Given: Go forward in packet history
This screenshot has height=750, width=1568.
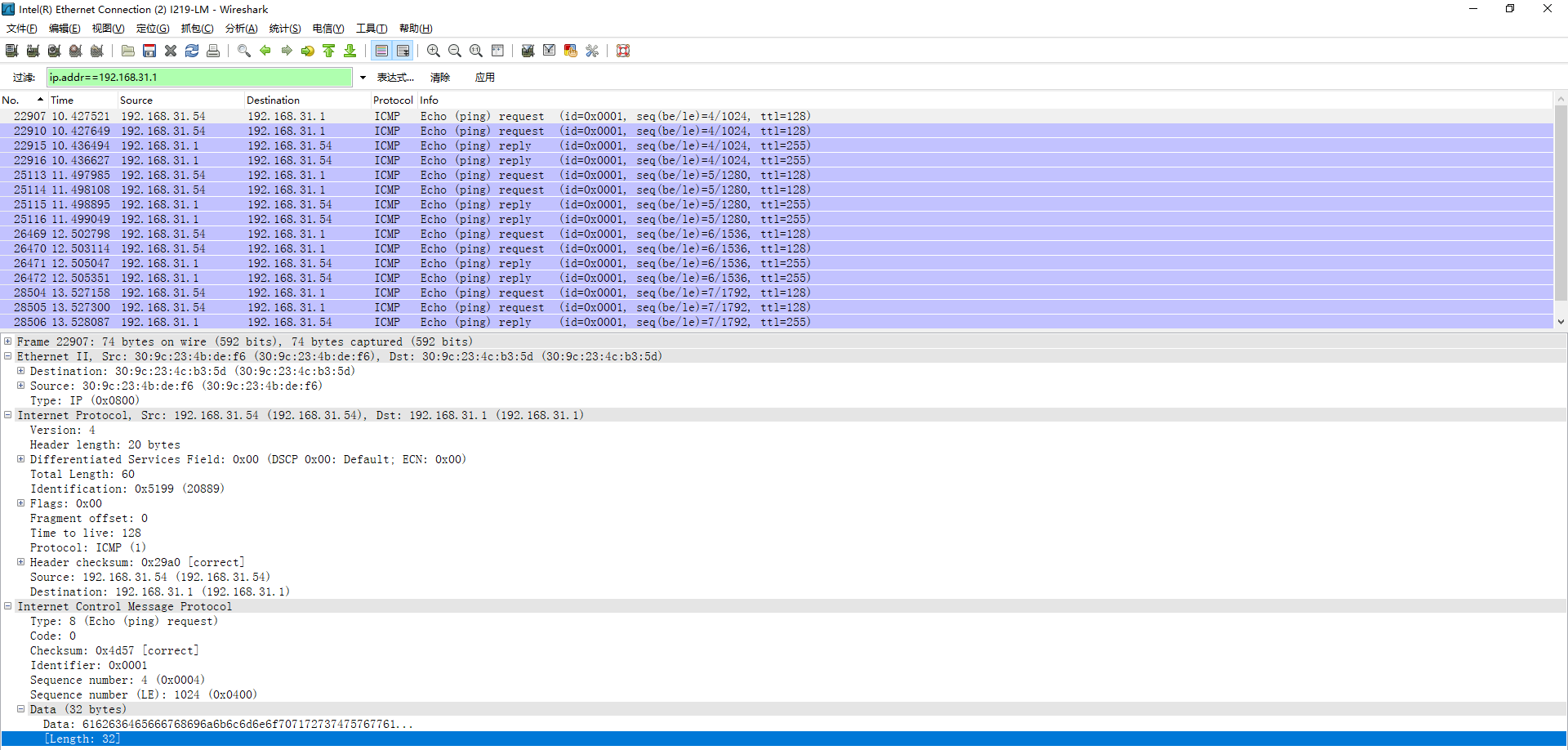Looking at the screenshot, I should tap(287, 51).
